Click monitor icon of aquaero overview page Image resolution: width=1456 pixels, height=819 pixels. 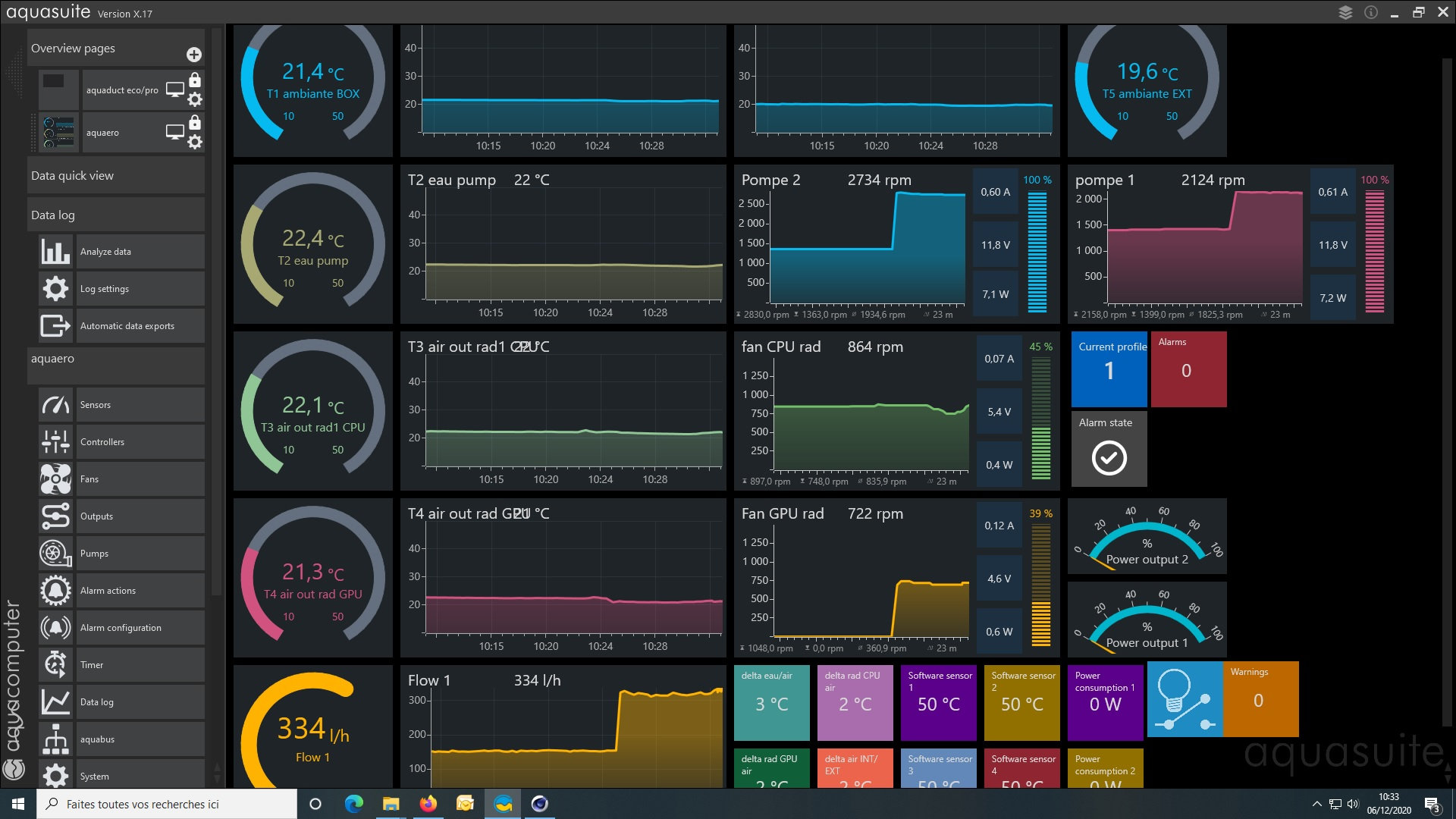[175, 132]
